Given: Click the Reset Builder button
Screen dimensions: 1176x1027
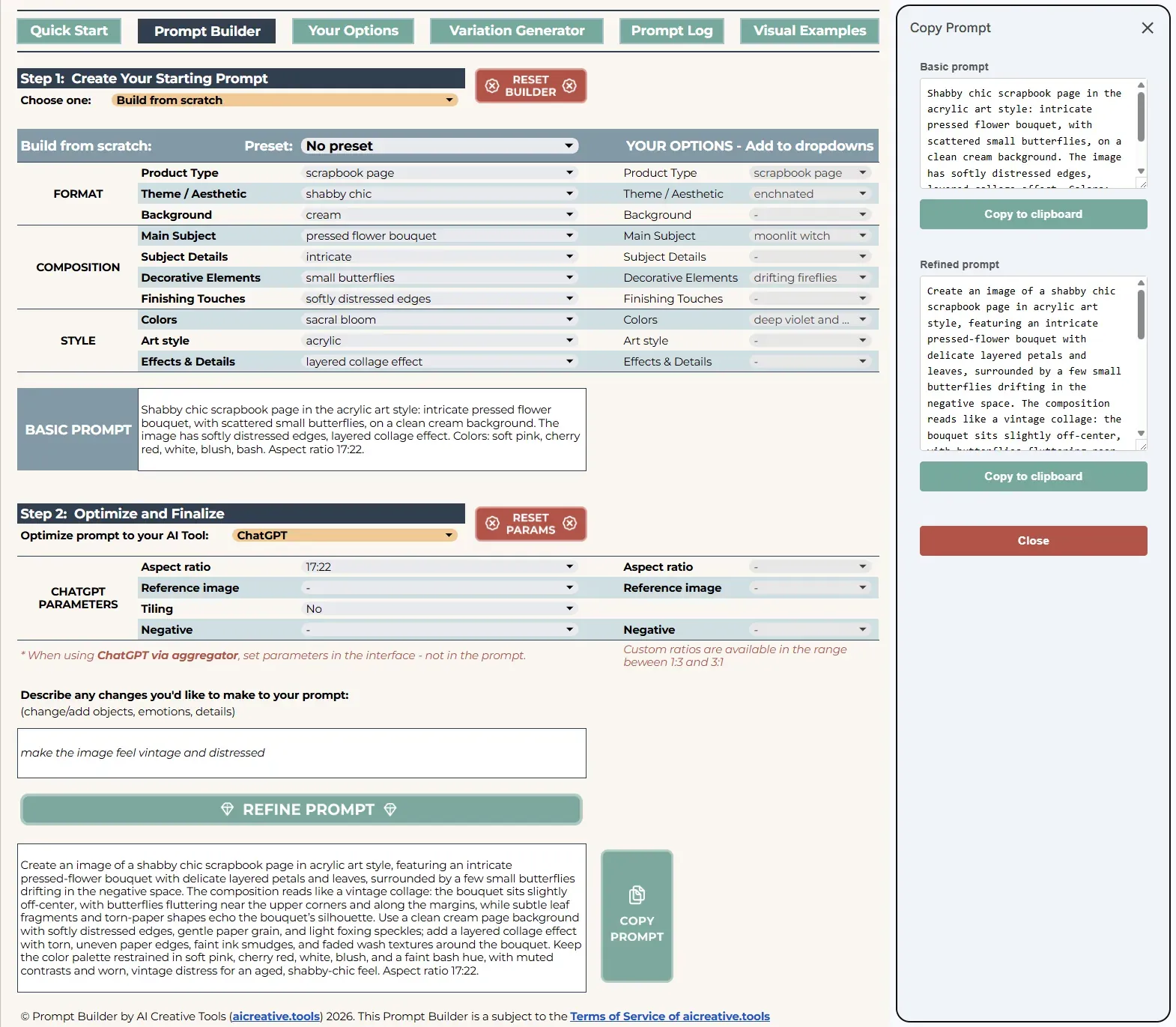Looking at the screenshot, I should [530, 85].
